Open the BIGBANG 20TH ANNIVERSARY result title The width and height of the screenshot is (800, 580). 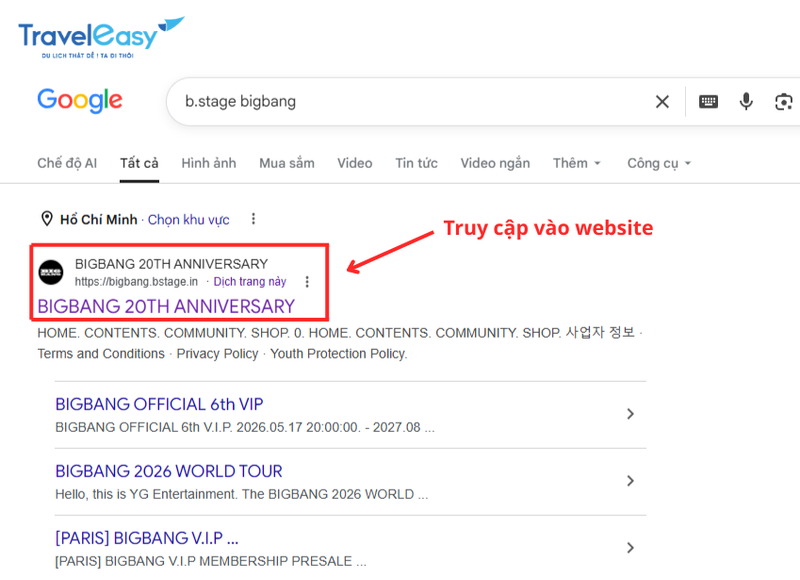pos(166,307)
